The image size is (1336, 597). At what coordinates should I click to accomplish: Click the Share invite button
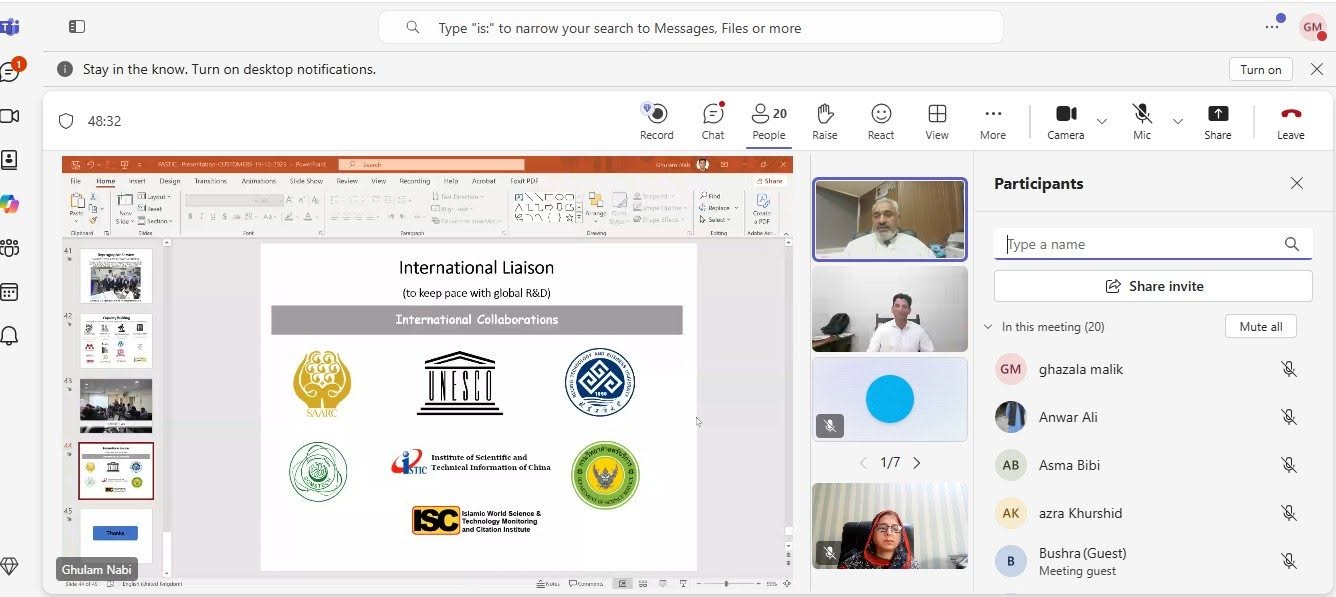point(1153,286)
